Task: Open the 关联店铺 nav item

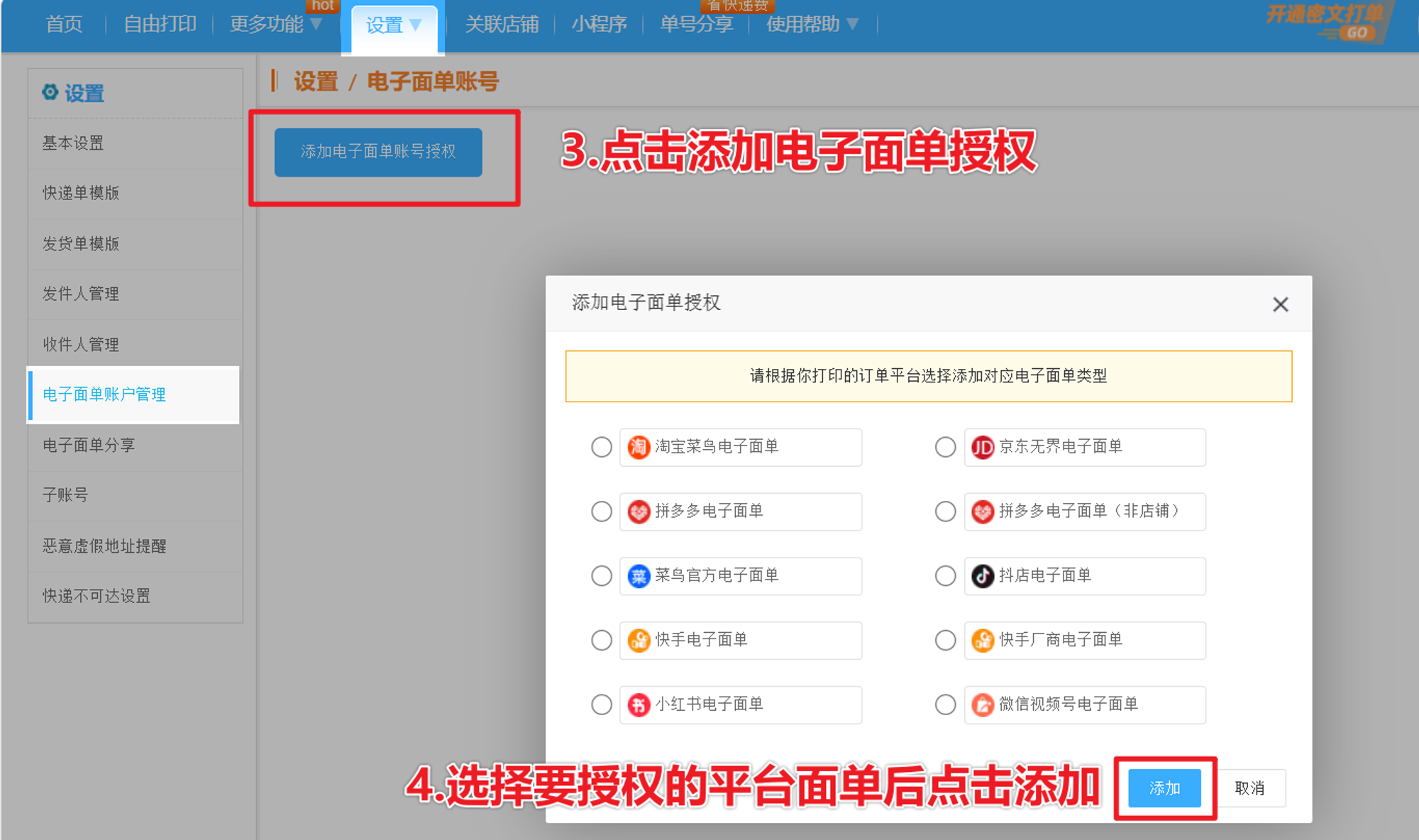Action: (502, 24)
